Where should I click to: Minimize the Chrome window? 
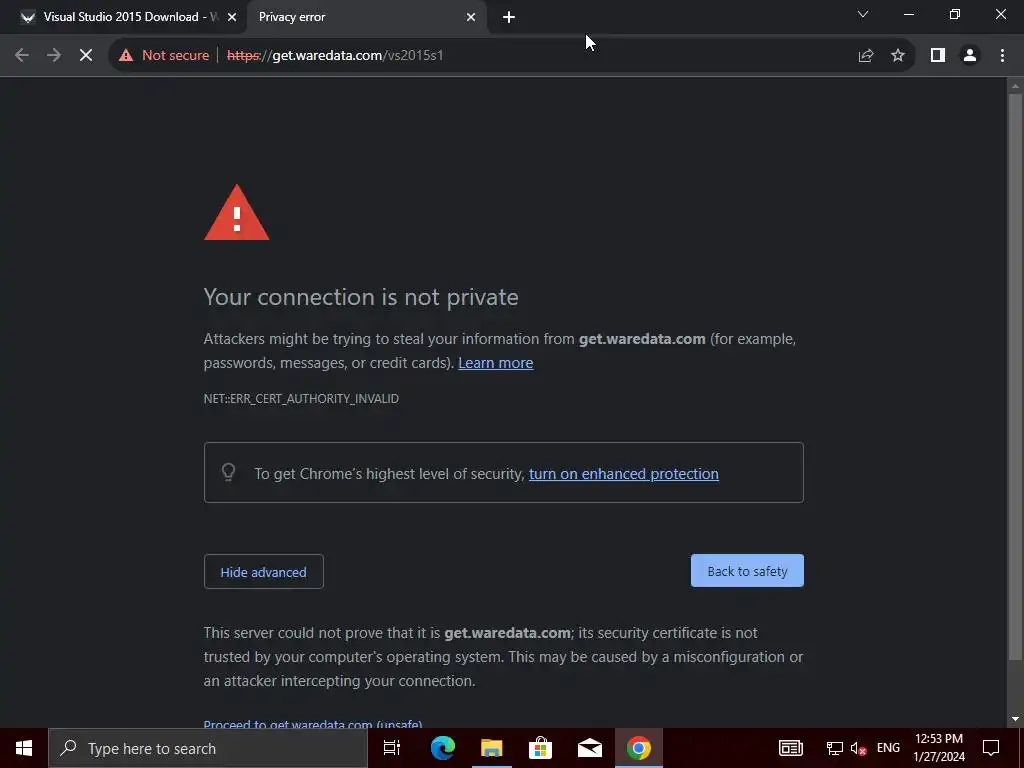click(x=908, y=14)
